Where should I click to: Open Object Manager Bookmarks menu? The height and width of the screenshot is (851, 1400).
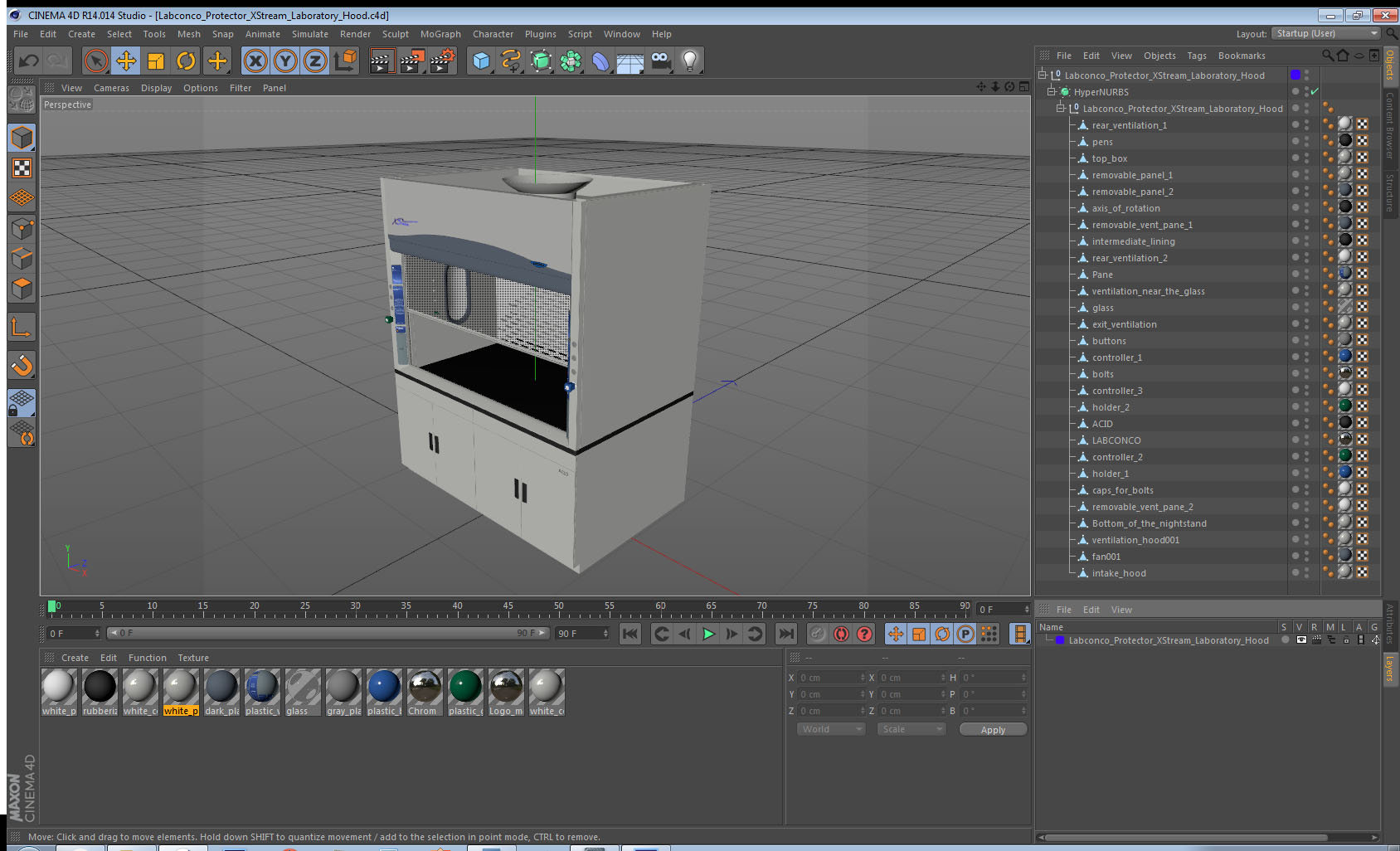(x=1242, y=56)
